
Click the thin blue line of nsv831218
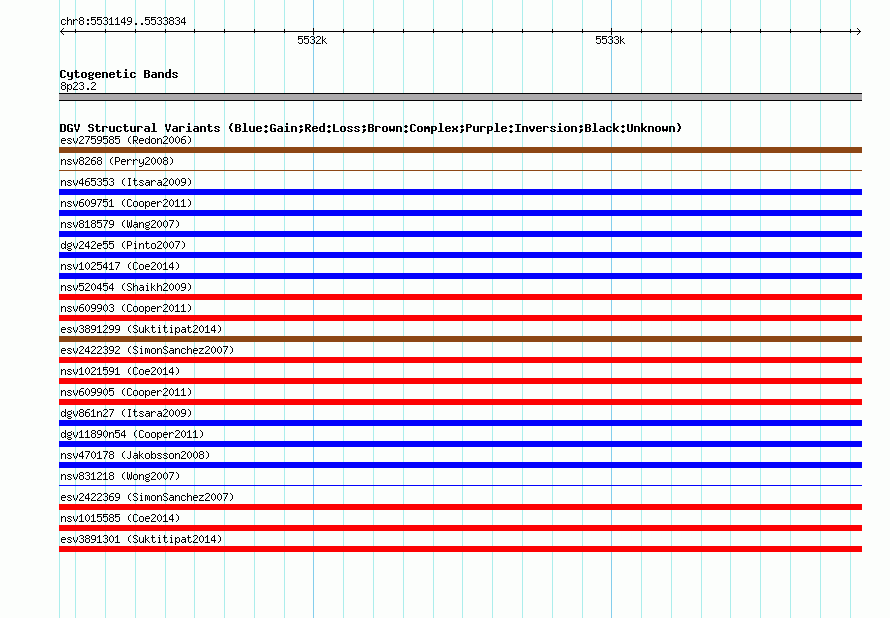[460, 485]
